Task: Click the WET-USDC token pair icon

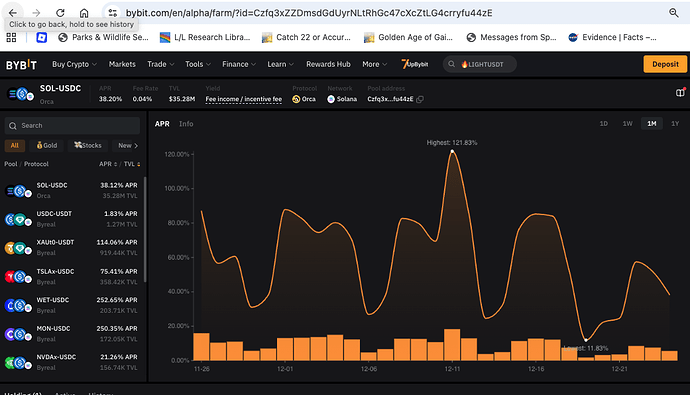Action: [18, 306]
